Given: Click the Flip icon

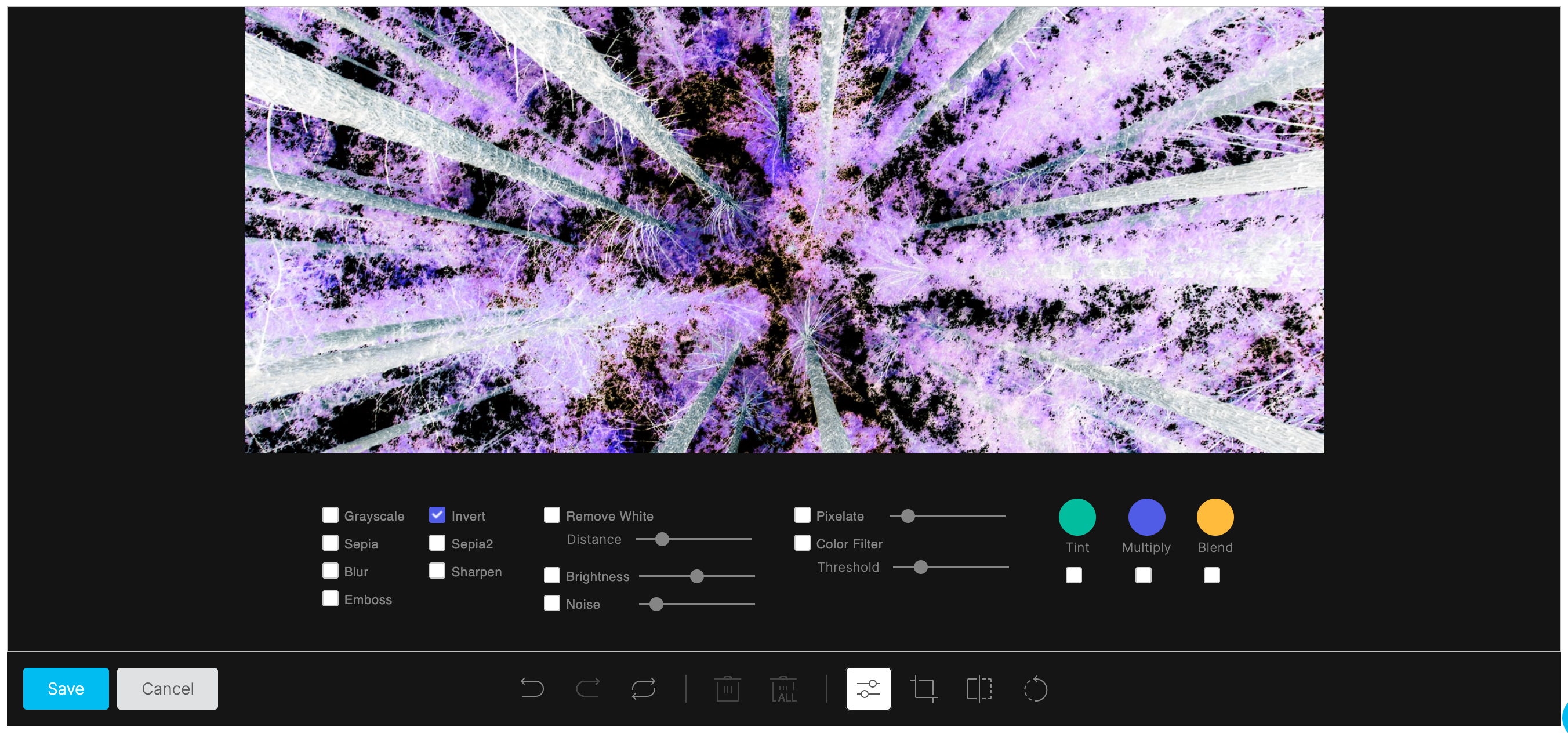Looking at the screenshot, I should [979, 688].
